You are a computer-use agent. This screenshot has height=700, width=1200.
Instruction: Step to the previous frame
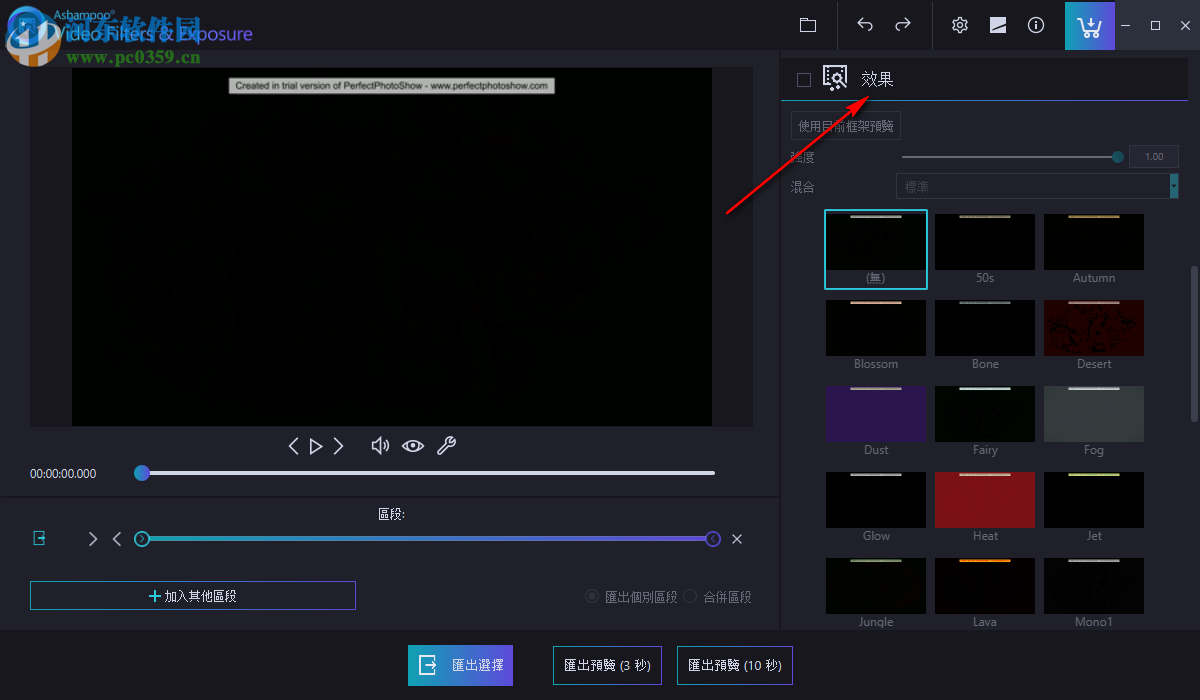tap(293, 445)
